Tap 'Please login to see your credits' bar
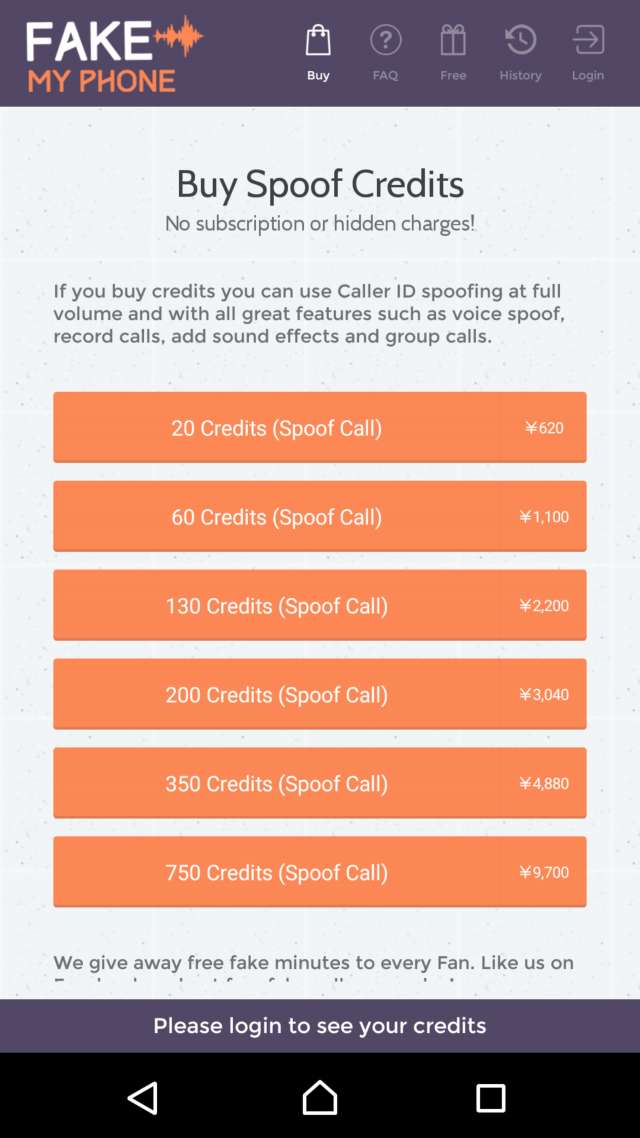The height and width of the screenshot is (1138, 640). [320, 1026]
